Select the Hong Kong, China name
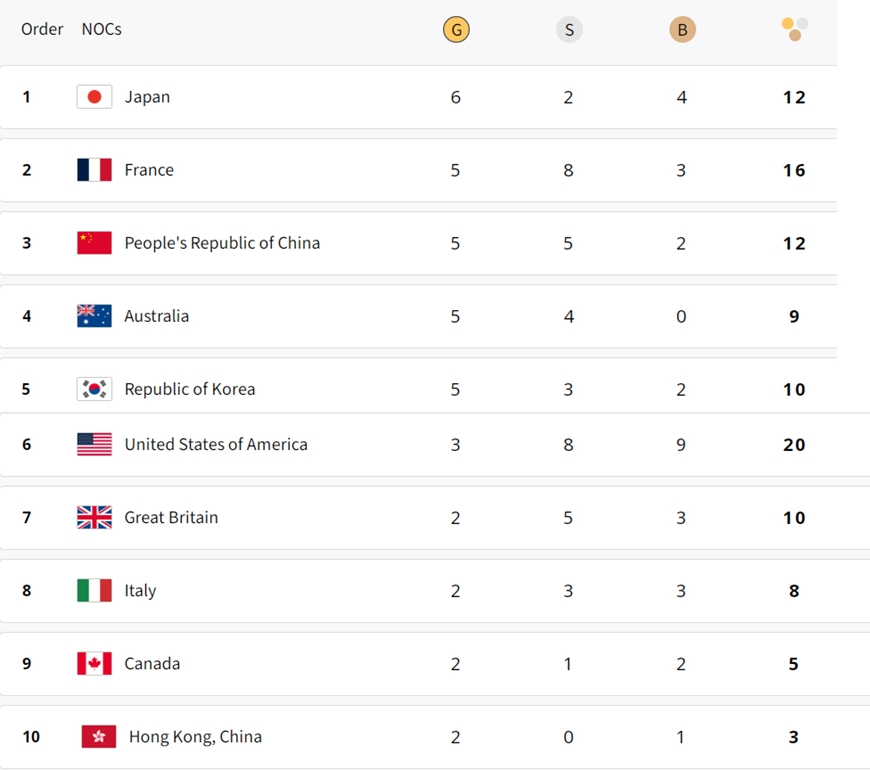This screenshot has height=770, width=870. [x=195, y=737]
